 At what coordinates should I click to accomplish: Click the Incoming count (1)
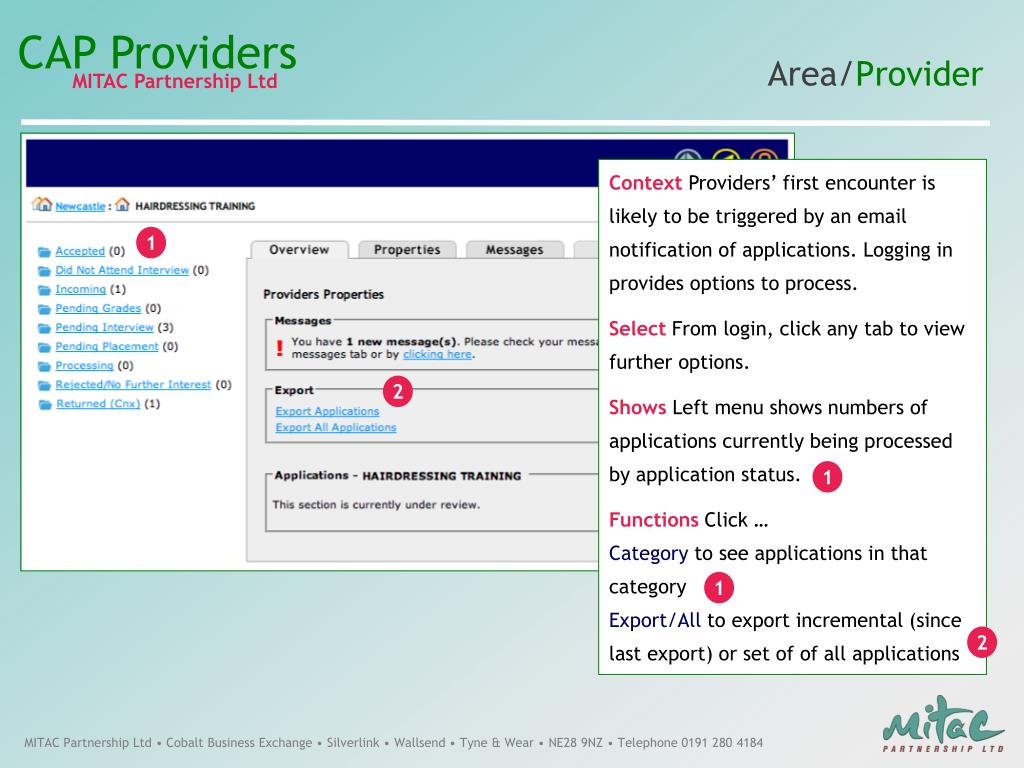point(118,289)
